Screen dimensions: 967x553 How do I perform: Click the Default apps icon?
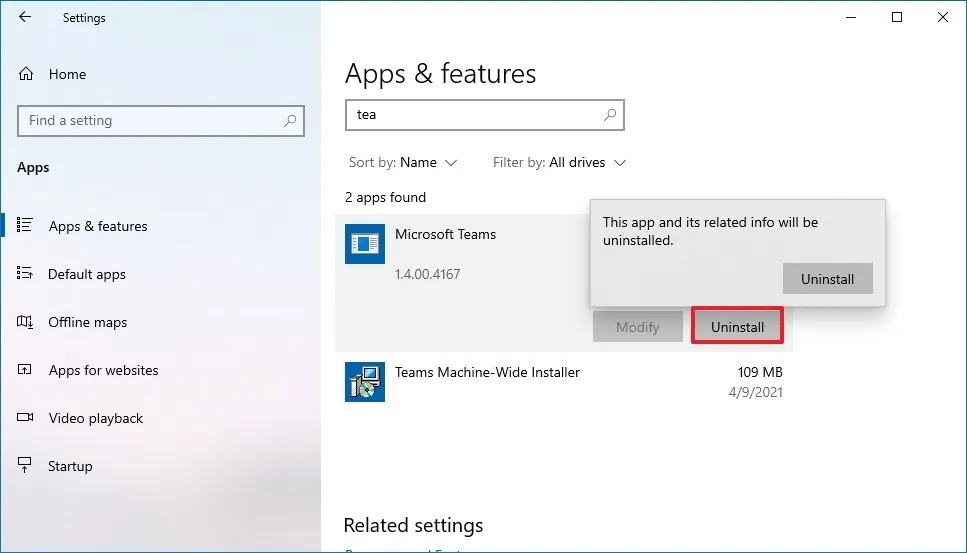coord(25,273)
